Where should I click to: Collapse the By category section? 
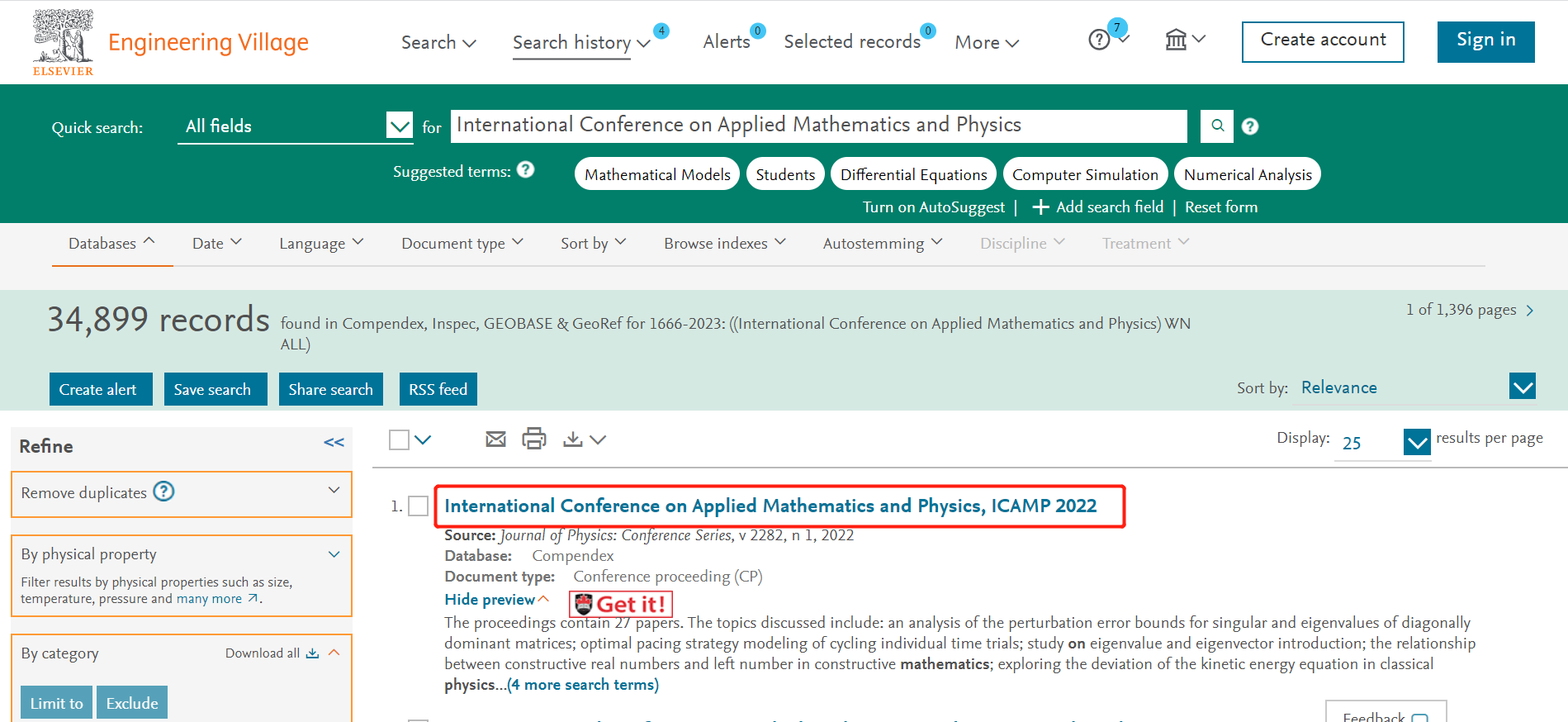pyautogui.click(x=334, y=653)
